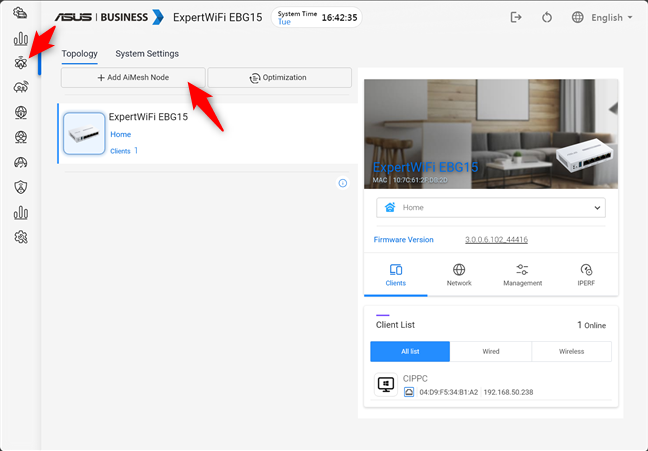
Task: Click the reboot icon in header
Action: click(547, 17)
